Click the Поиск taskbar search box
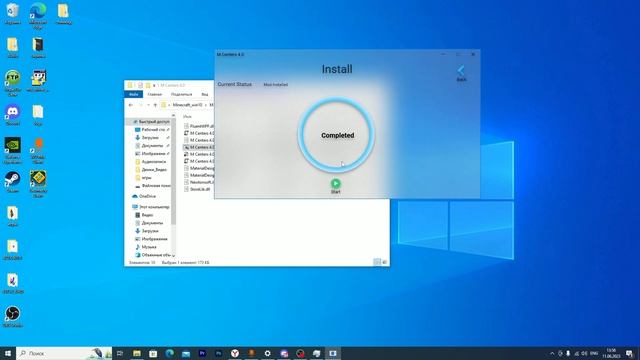Image resolution: width=640 pixels, height=360 pixels. pos(64,353)
